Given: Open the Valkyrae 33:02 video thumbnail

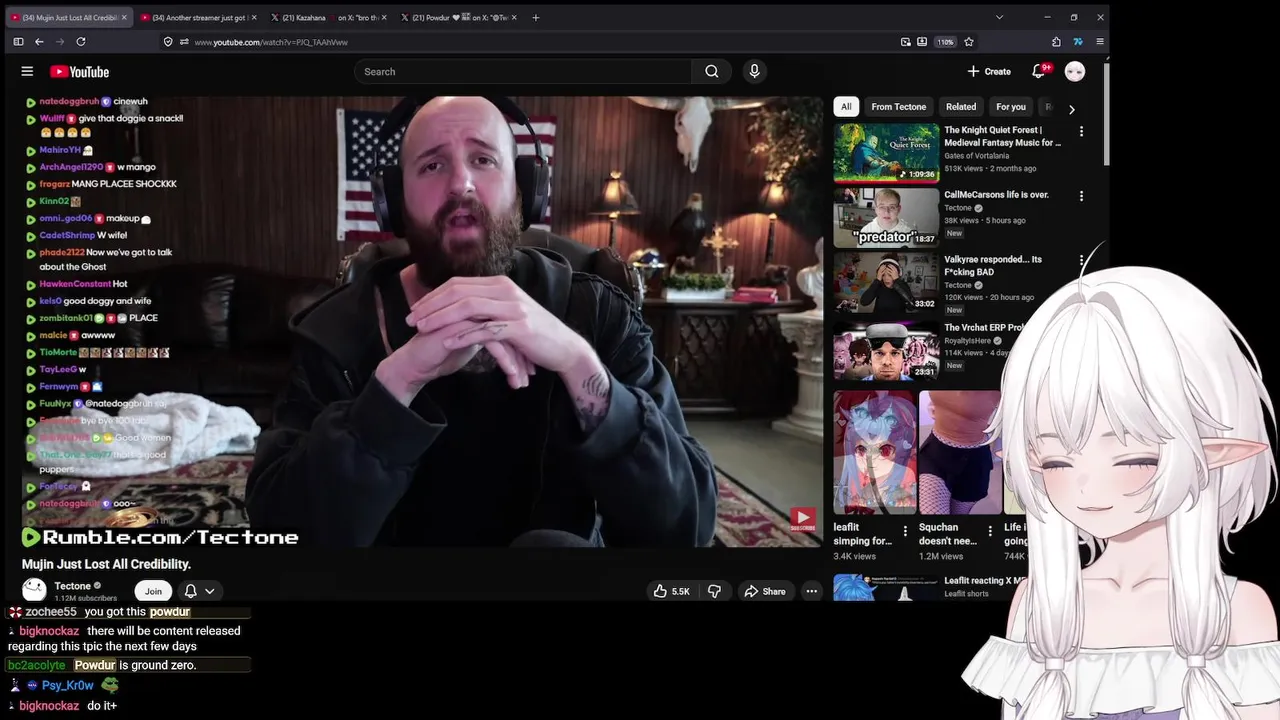Looking at the screenshot, I should [x=886, y=282].
